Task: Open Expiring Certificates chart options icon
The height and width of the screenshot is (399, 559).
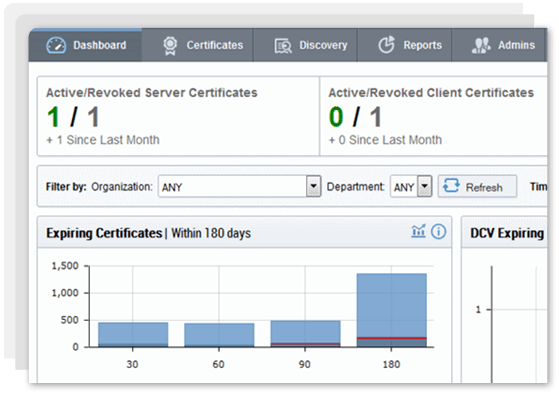Action: coord(419,231)
